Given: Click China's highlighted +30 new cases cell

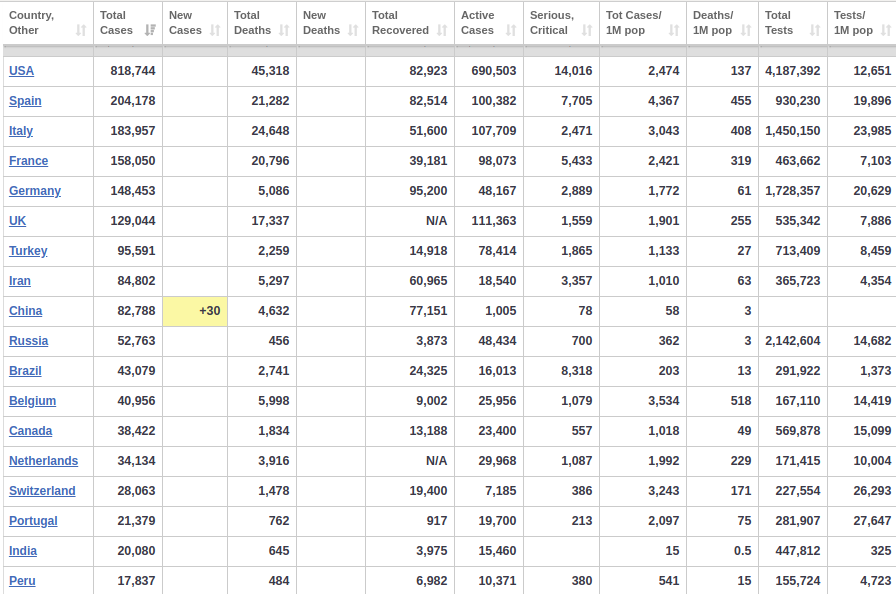Looking at the screenshot, I should pyautogui.click(x=195, y=311).
